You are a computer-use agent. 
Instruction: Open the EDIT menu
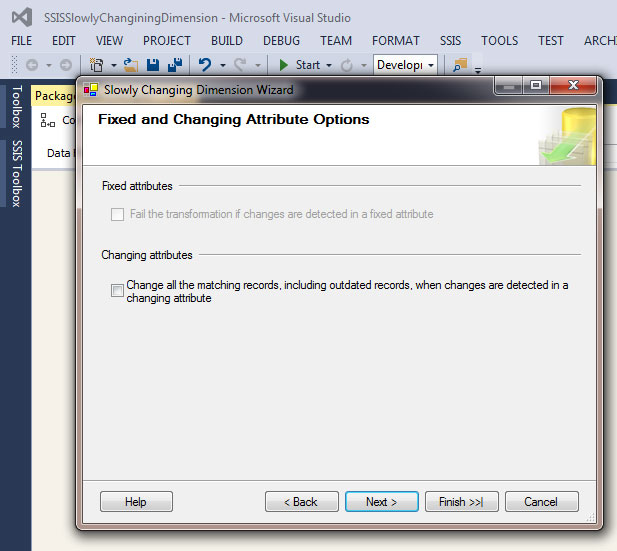pos(64,41)
